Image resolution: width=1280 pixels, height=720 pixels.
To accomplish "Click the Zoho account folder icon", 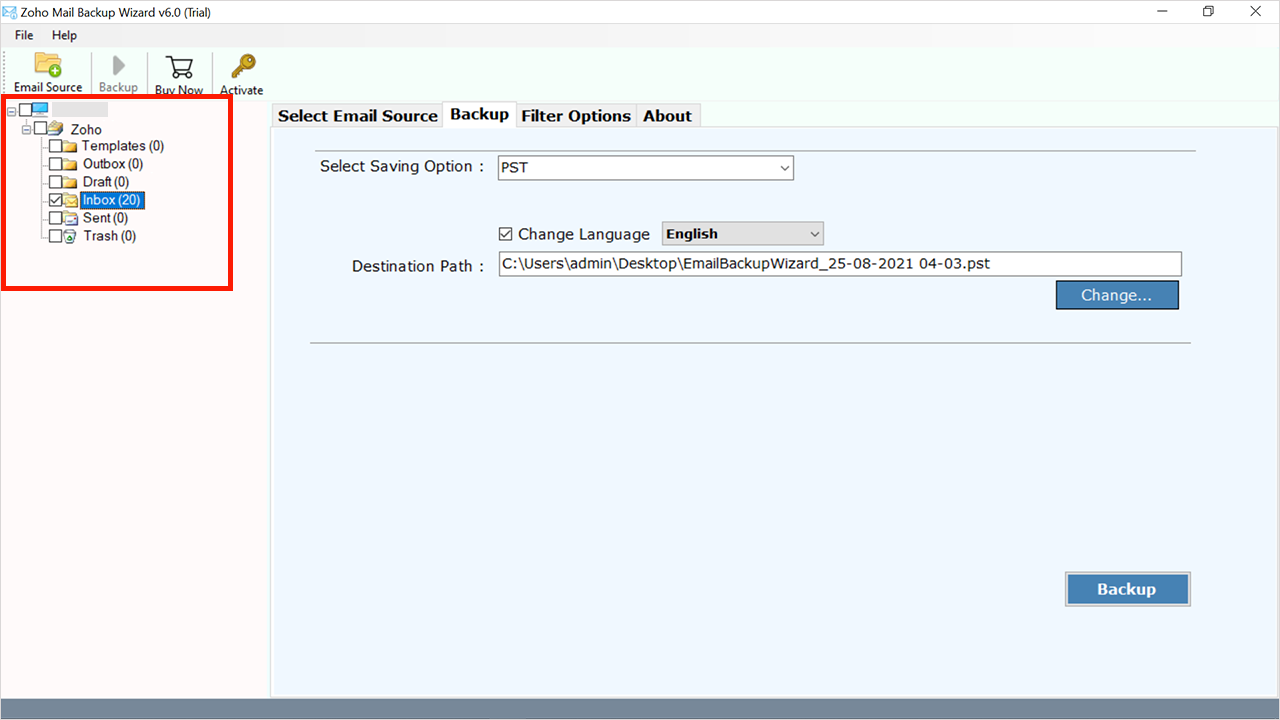I will click(x=56, y=129).
